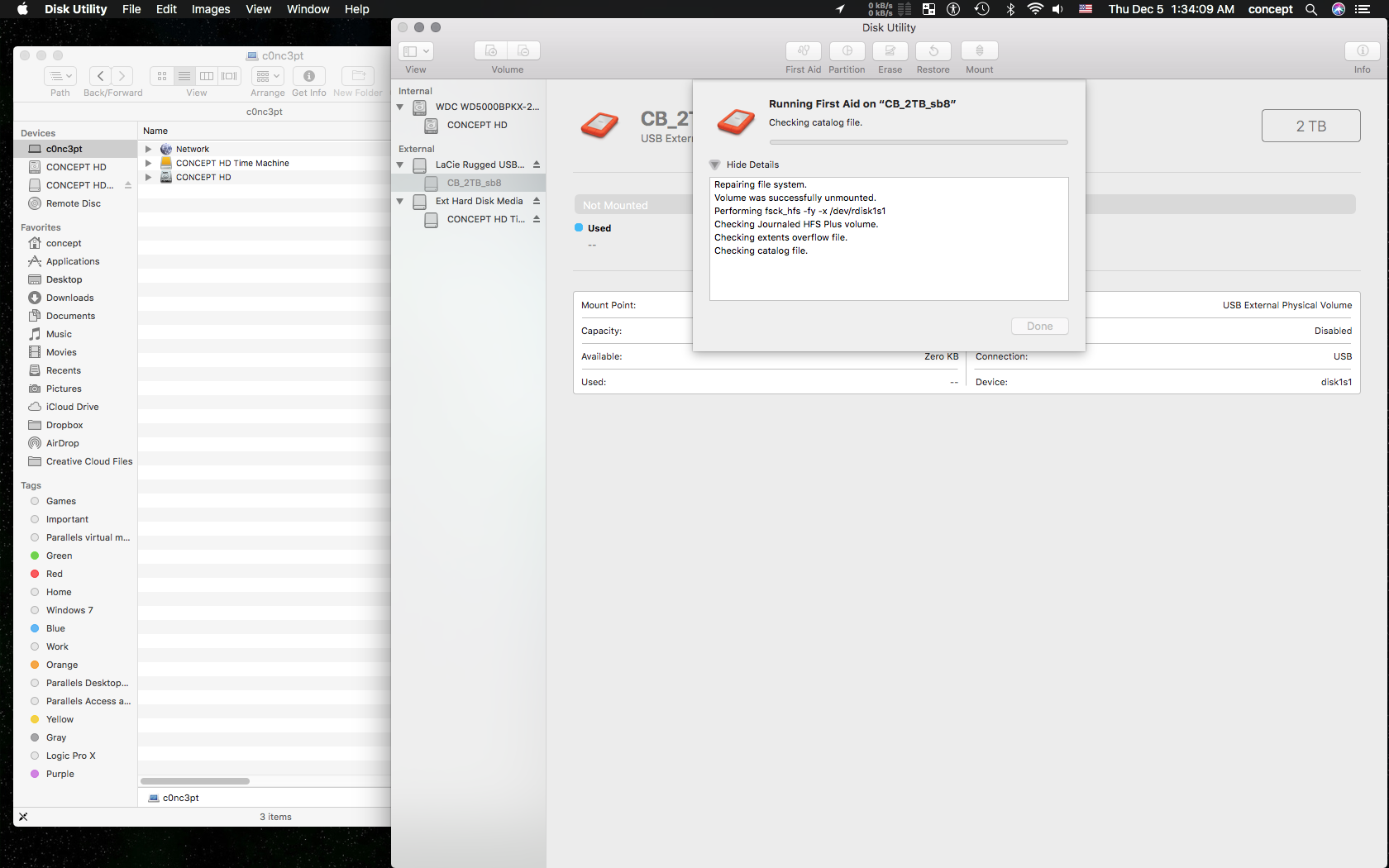The width and height of the screenshot is (1389, 868).
Task: Click the remove volume icon
Action: (523, 51)
